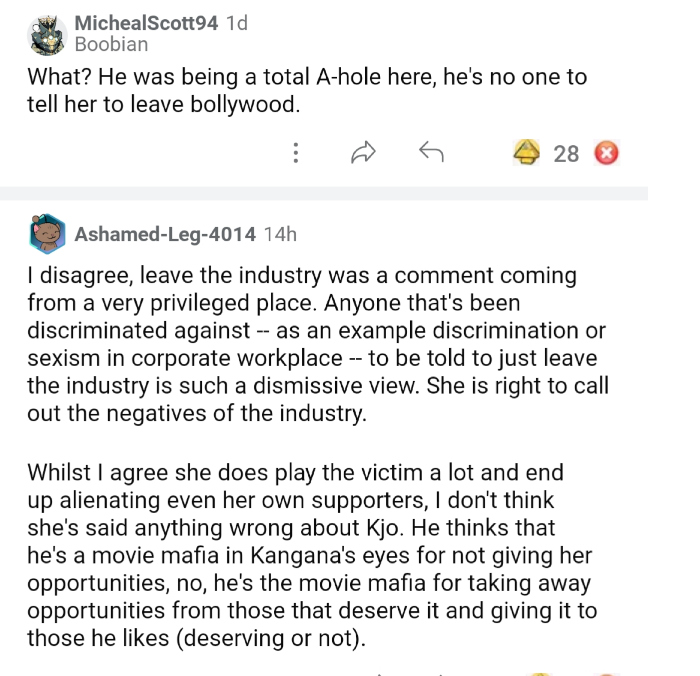Open more options on MichealScott94's comment
Viewport: 700px width, 676px height.
(296, 153)
